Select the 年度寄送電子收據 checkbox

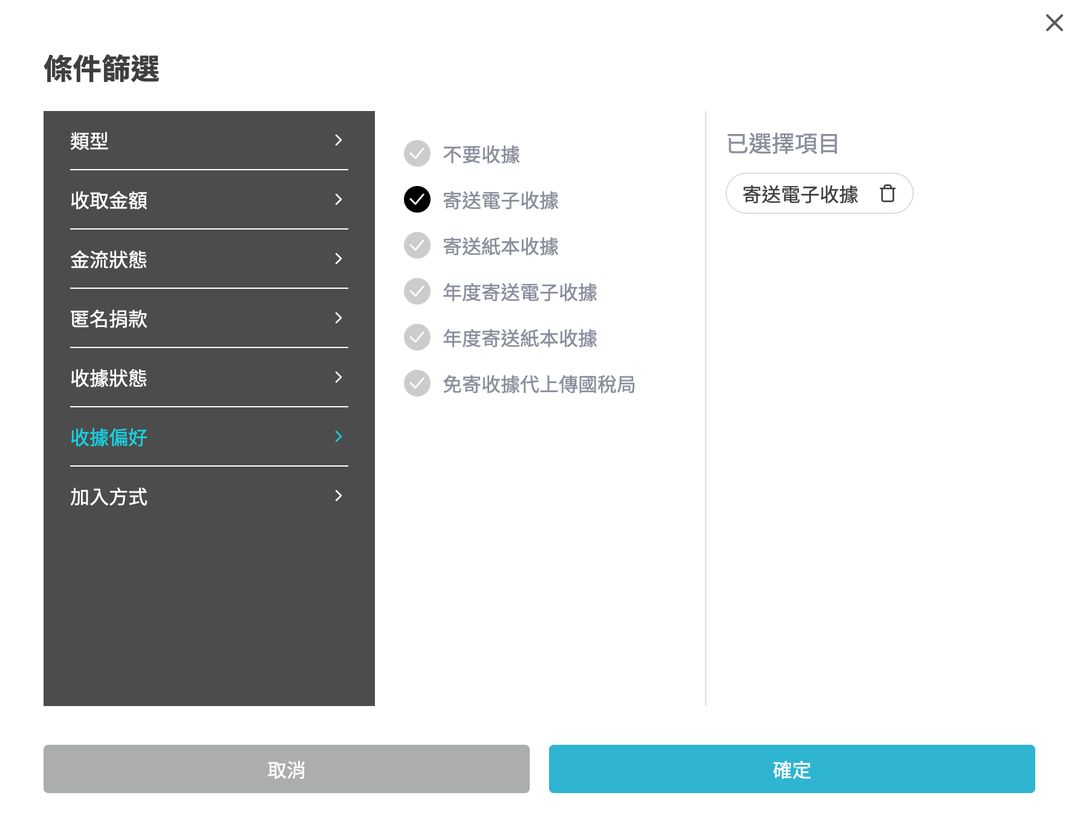tap(417, 292)
